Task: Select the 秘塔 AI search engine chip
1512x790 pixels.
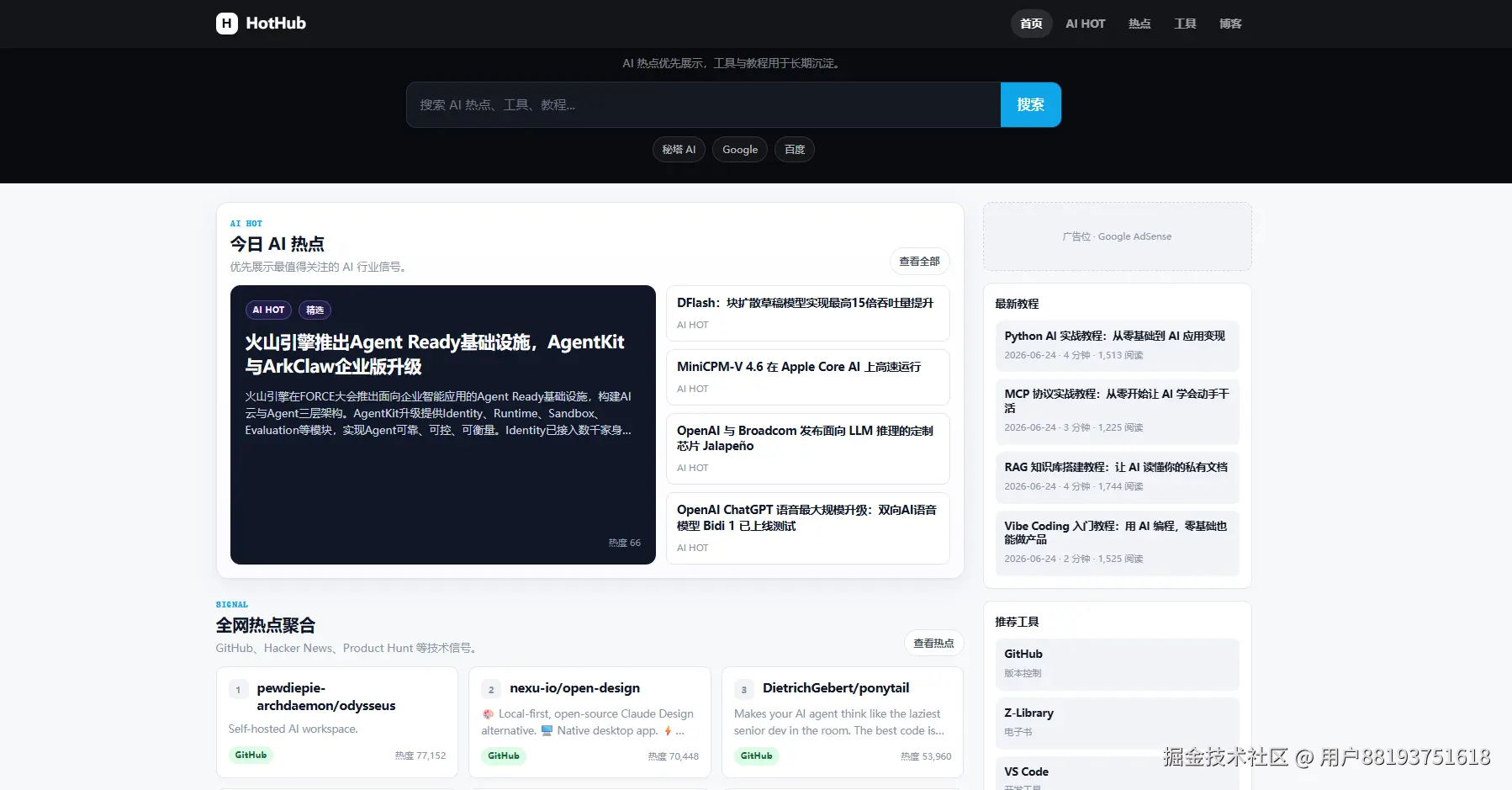Action: coord(679,150)
